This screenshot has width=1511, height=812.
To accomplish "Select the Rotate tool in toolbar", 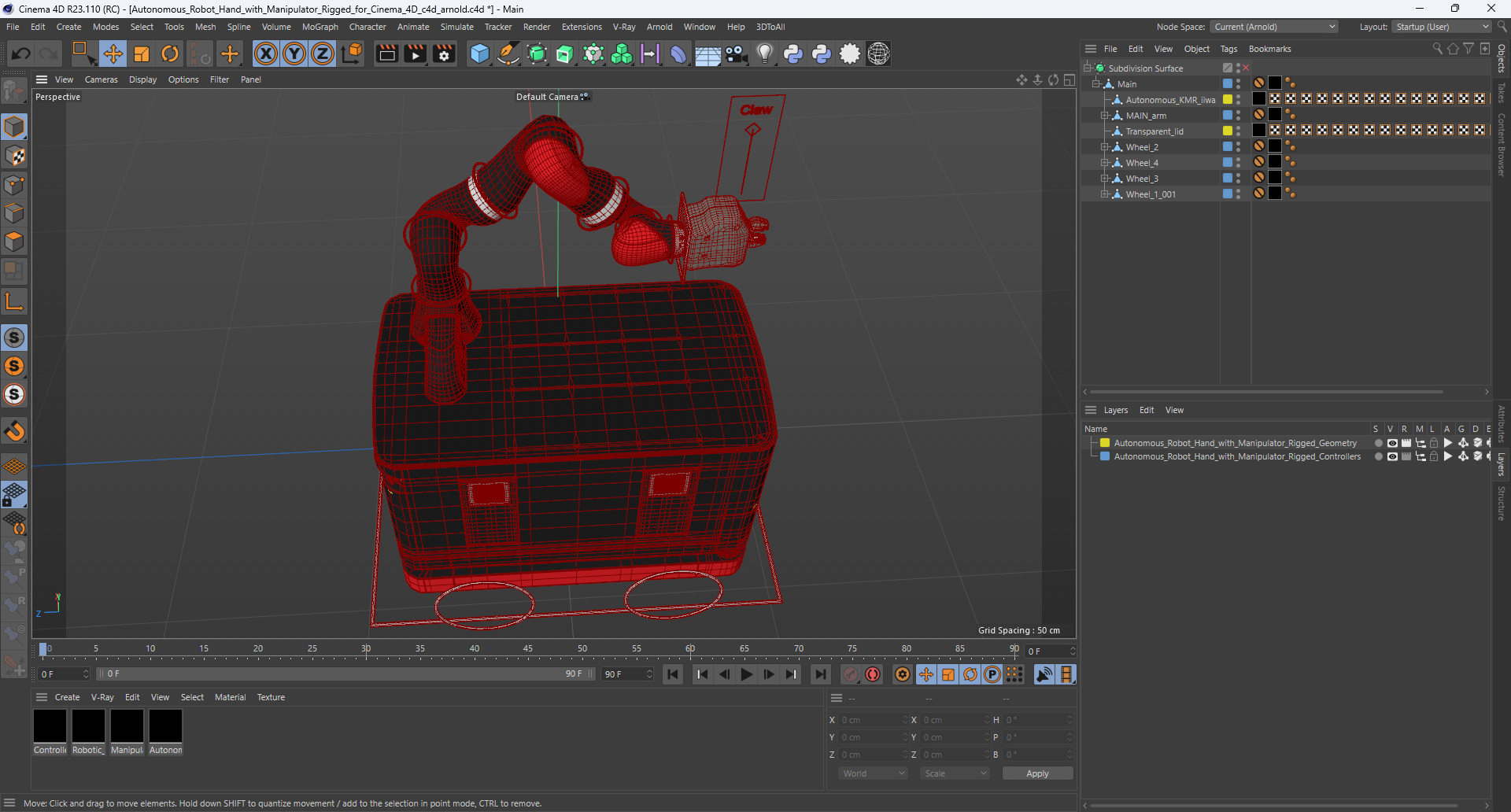I will click(x=170, y=54).
